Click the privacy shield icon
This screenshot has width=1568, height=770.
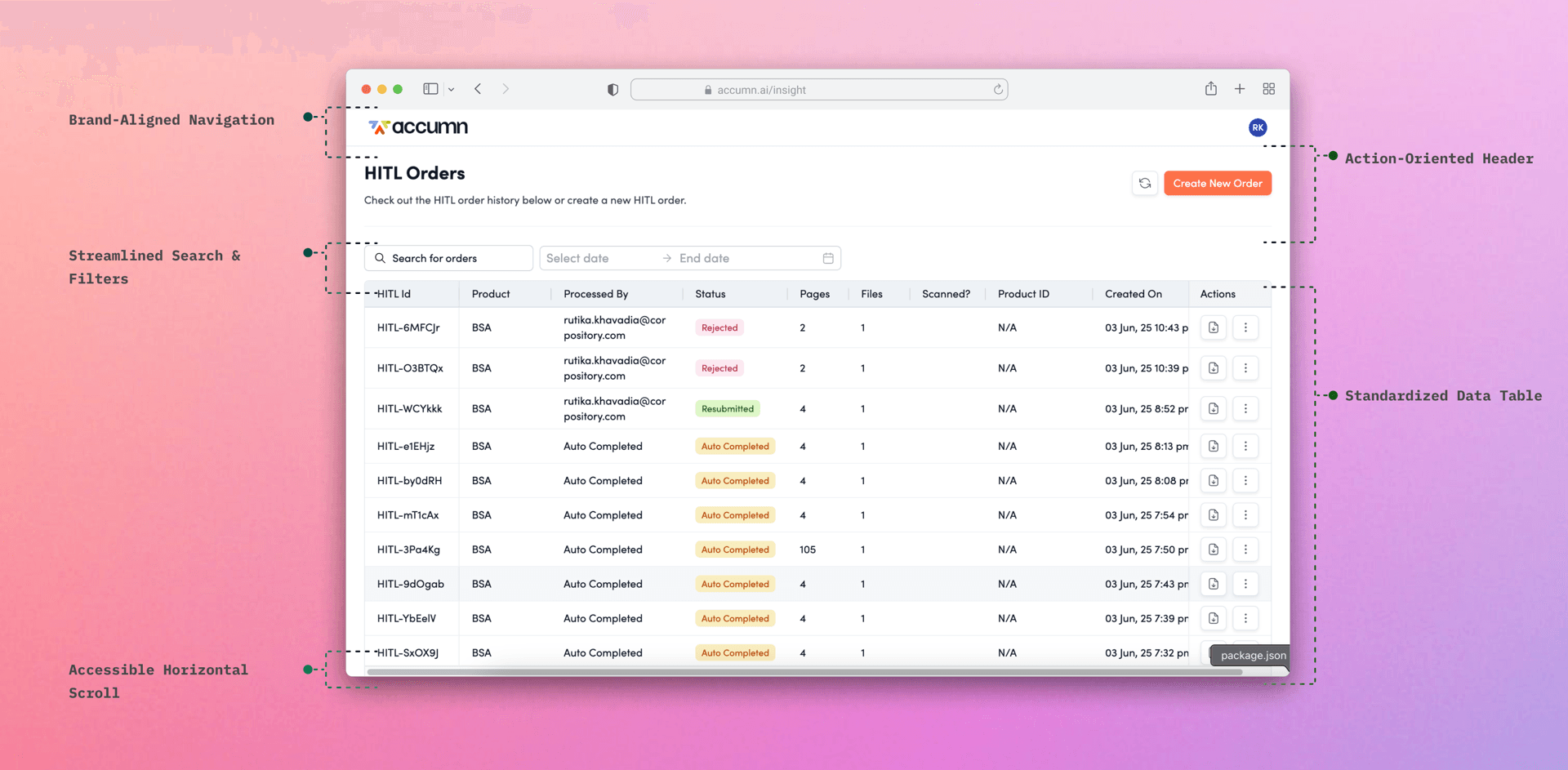point(612,90)
